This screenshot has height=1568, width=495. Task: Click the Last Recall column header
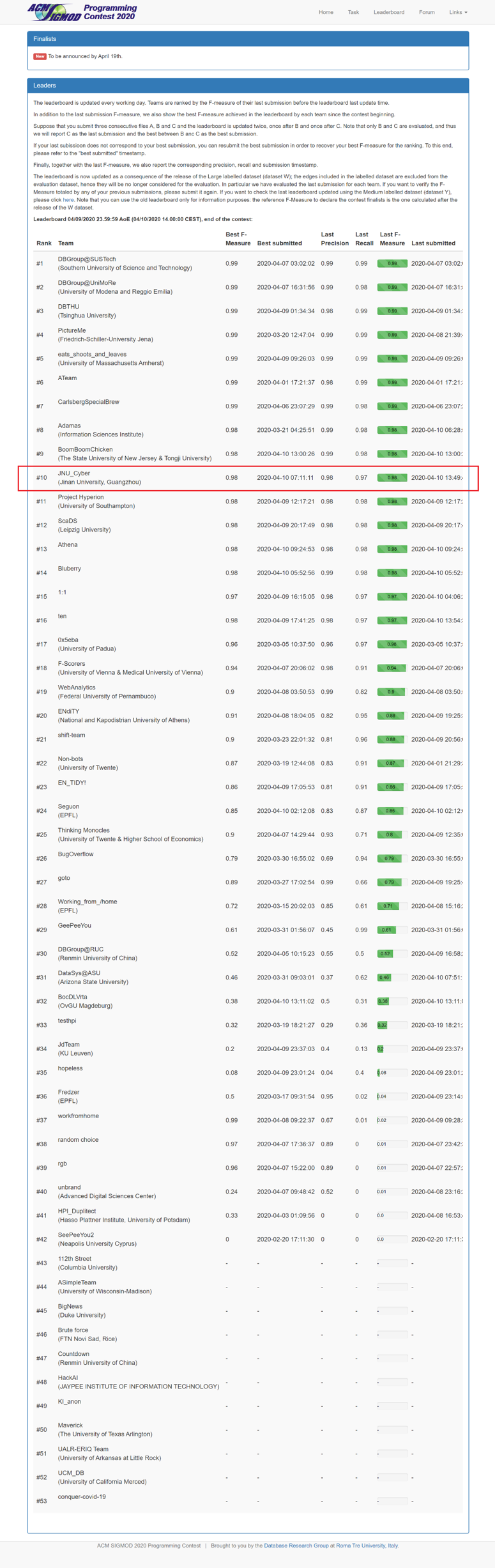(364, 239)
